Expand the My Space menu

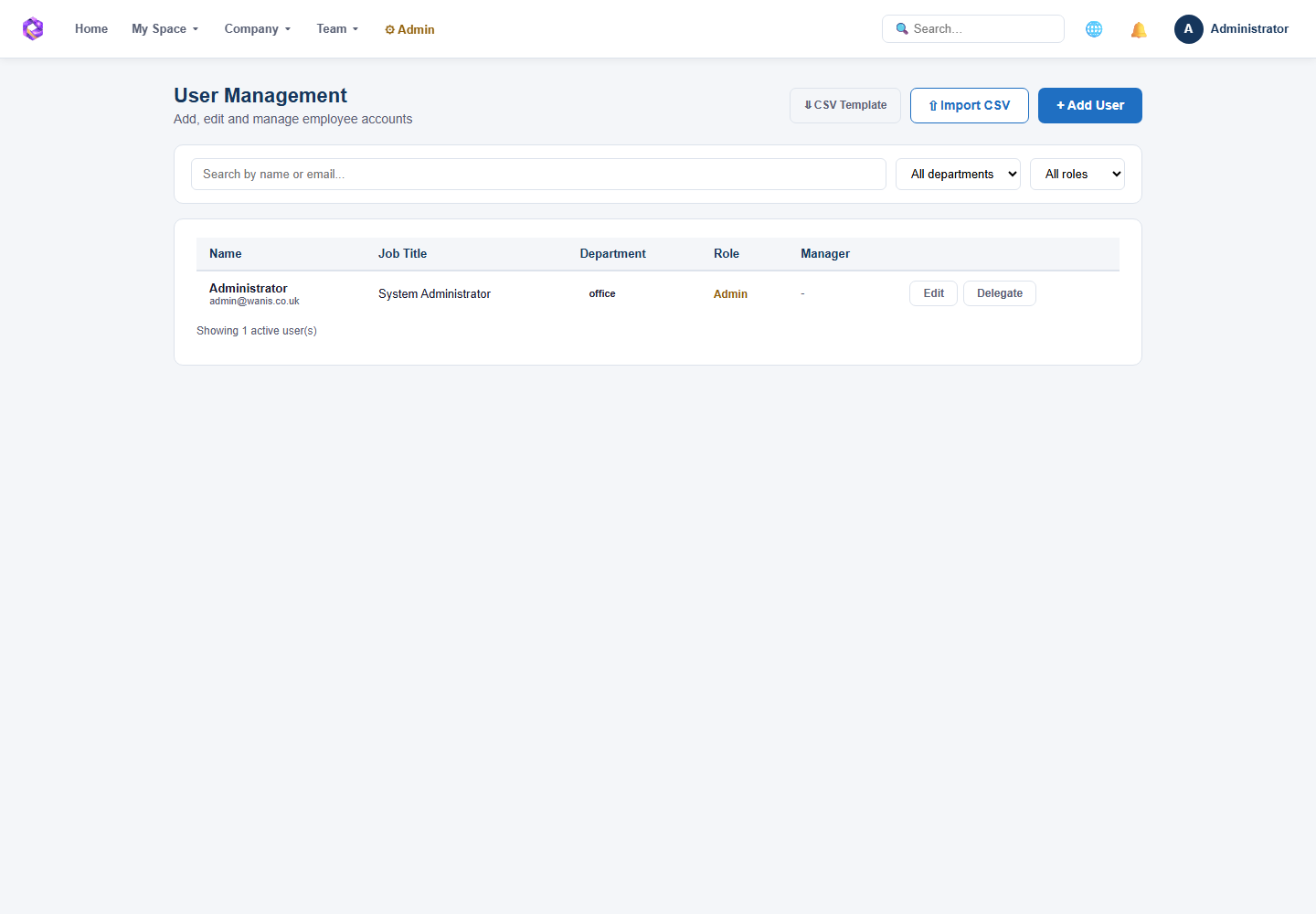coord(164,29)
